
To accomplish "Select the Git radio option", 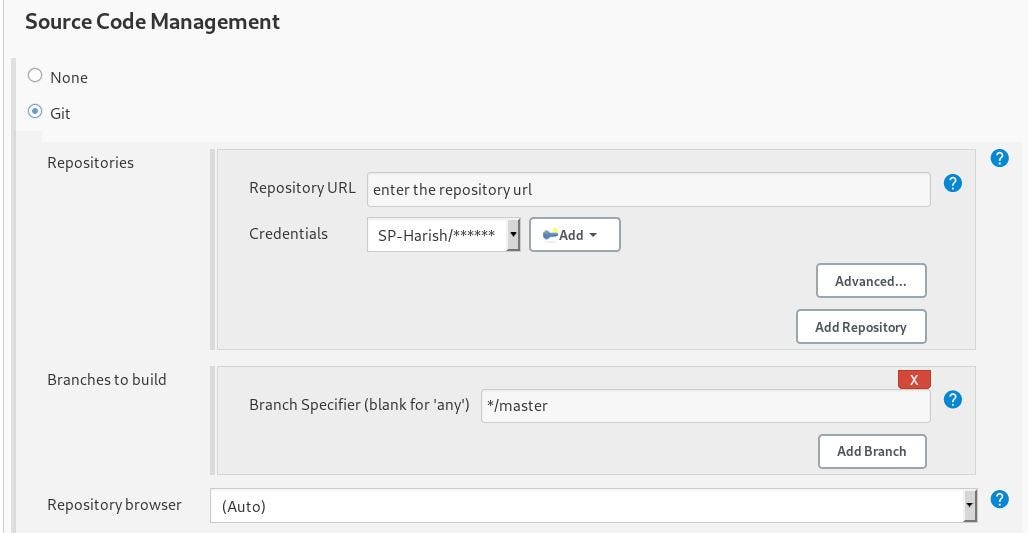I will point(36,112).
